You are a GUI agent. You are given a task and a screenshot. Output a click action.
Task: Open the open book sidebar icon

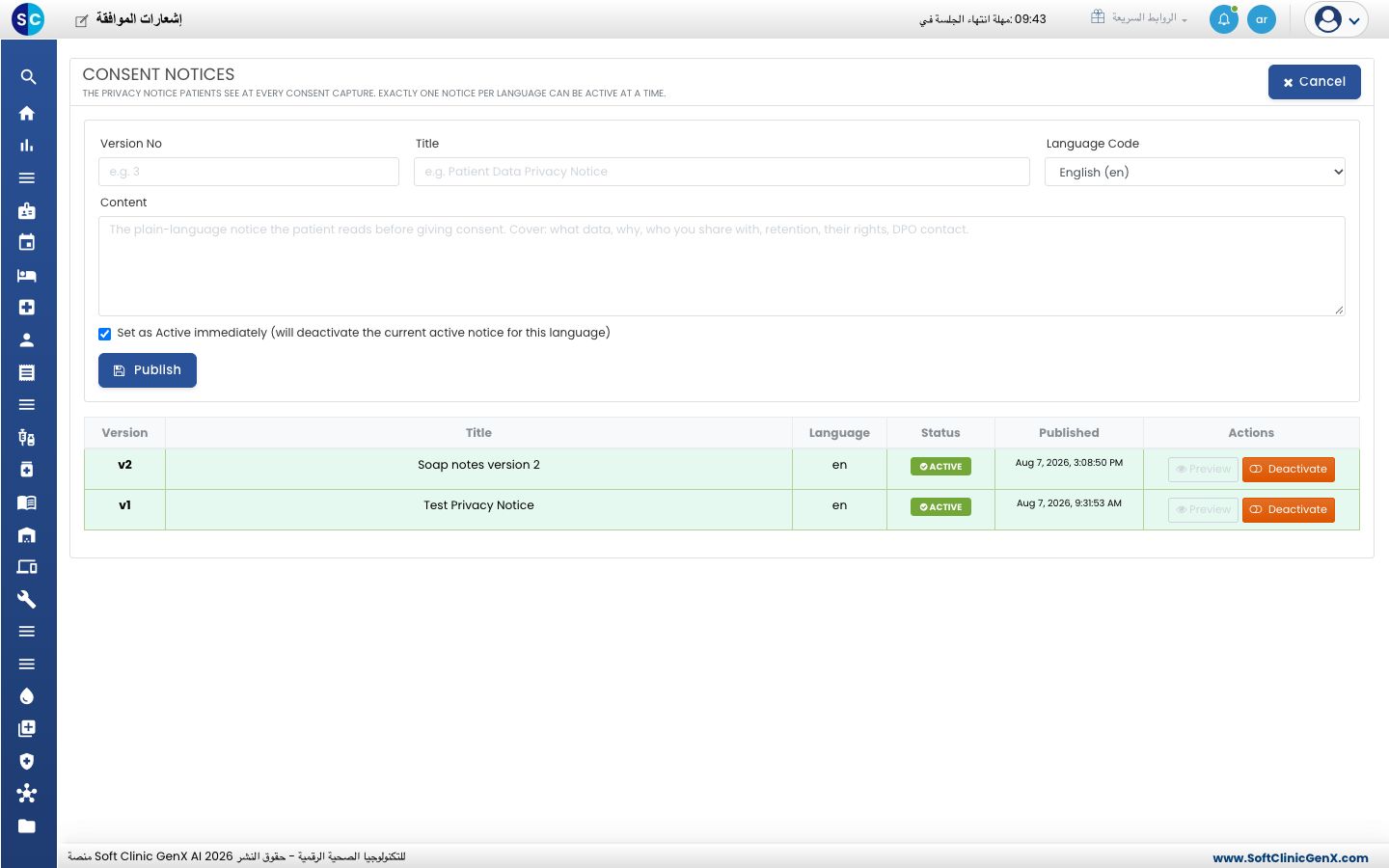click(x=27, y=502)
